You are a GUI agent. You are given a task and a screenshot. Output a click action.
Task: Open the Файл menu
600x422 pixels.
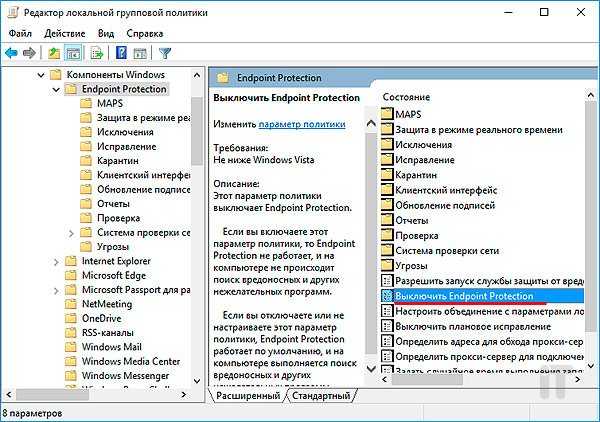[x=20, y=34]
